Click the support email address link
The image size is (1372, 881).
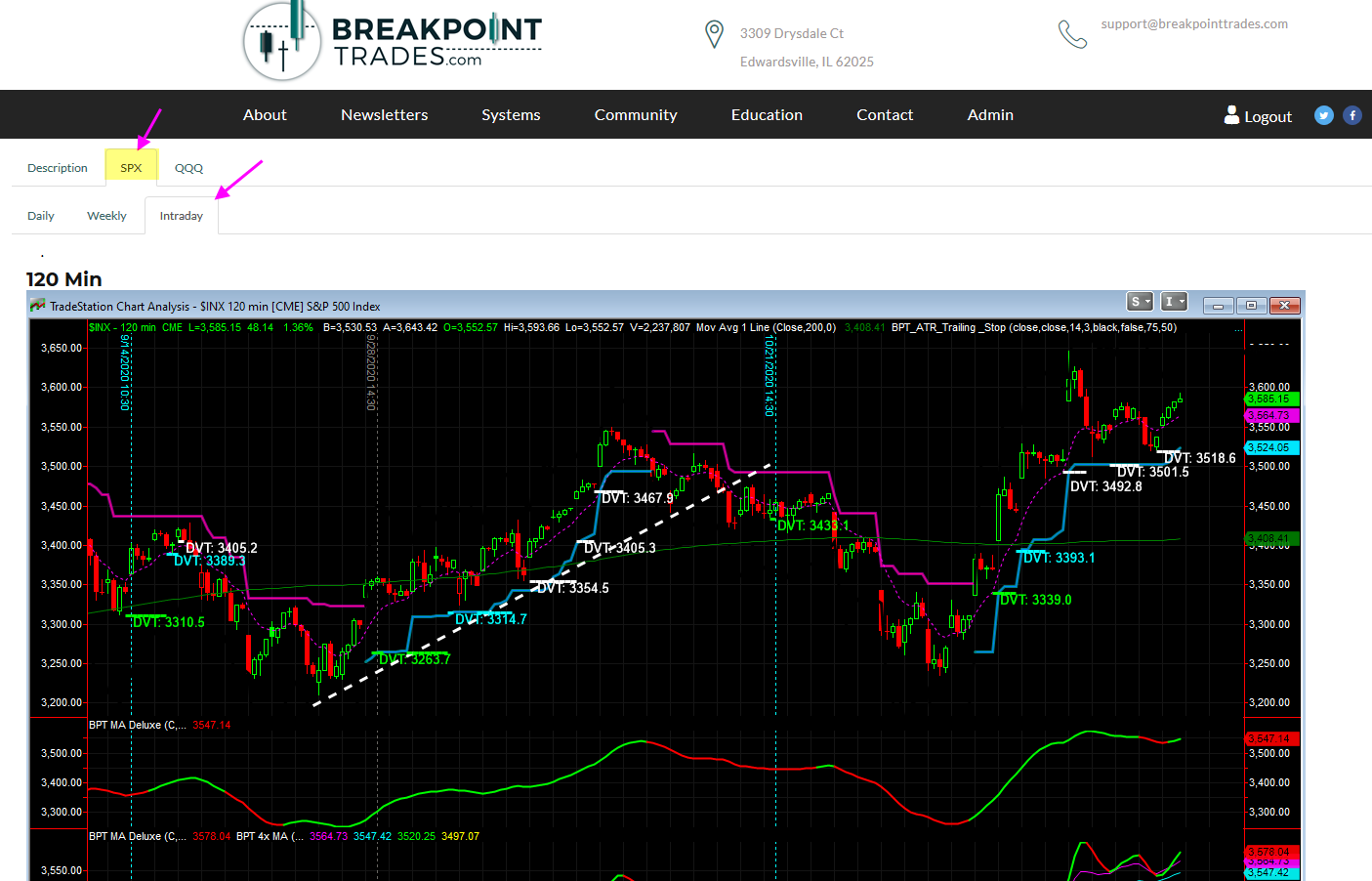pos(1193,23)
